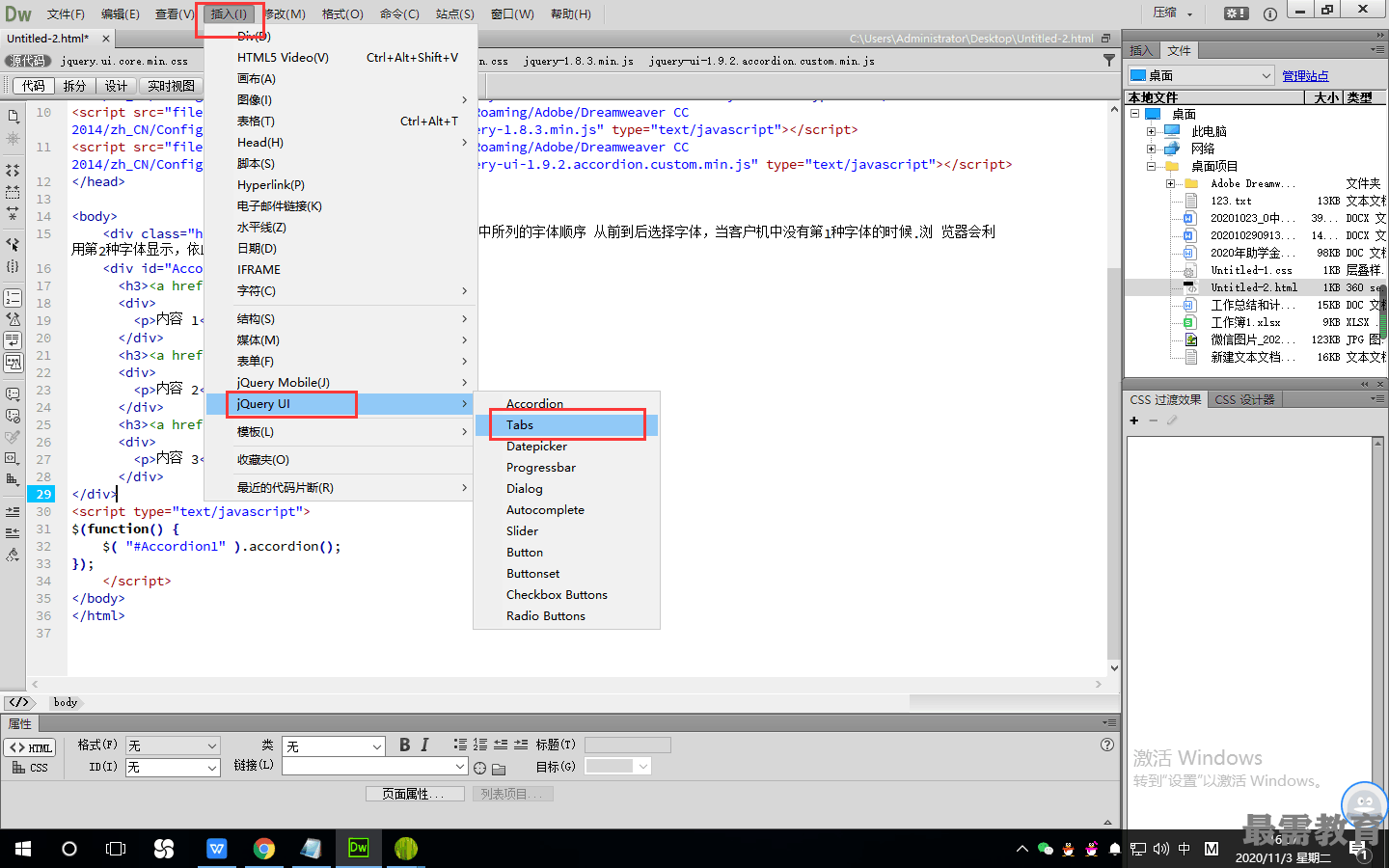
Task: Remove comment icon in coding toolbar
Action: (x=13, y=416)
